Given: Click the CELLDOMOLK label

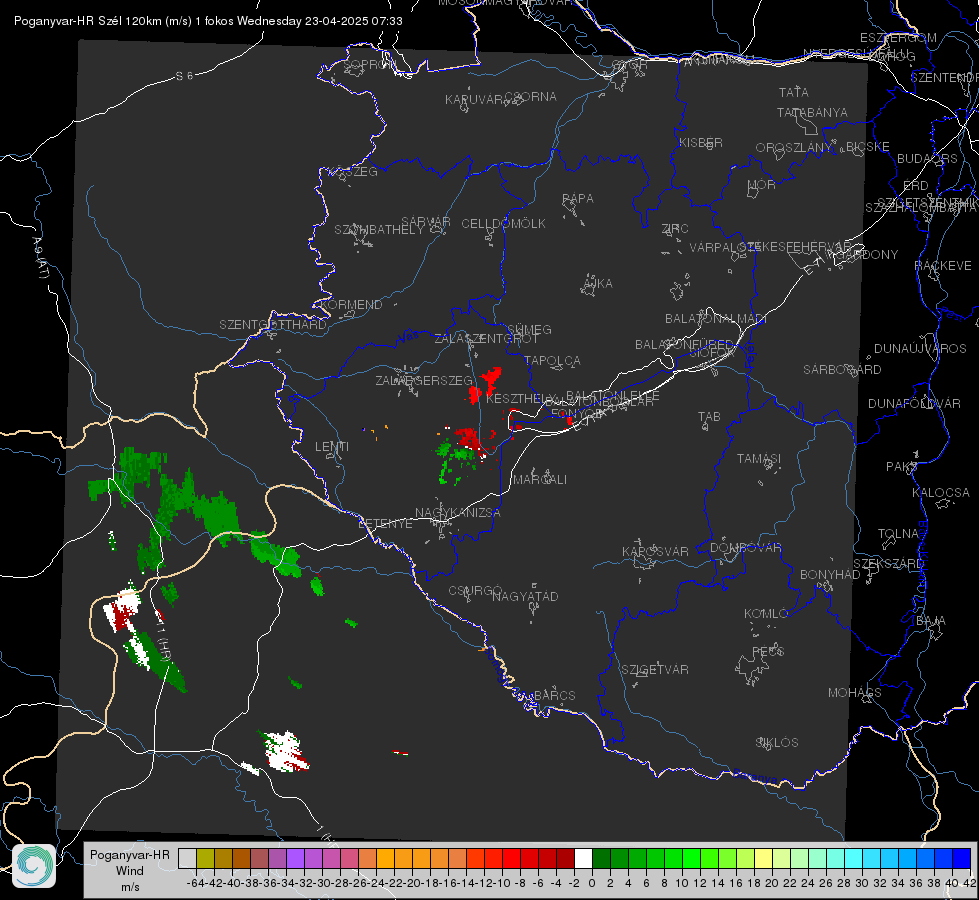Looking at the screenshot, I should (x=503, y=224).
